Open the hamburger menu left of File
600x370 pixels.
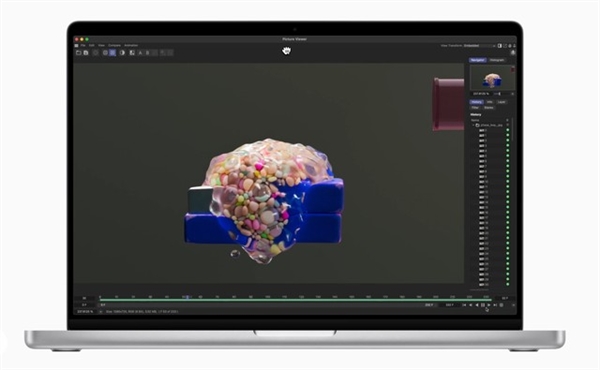[76, 46]
